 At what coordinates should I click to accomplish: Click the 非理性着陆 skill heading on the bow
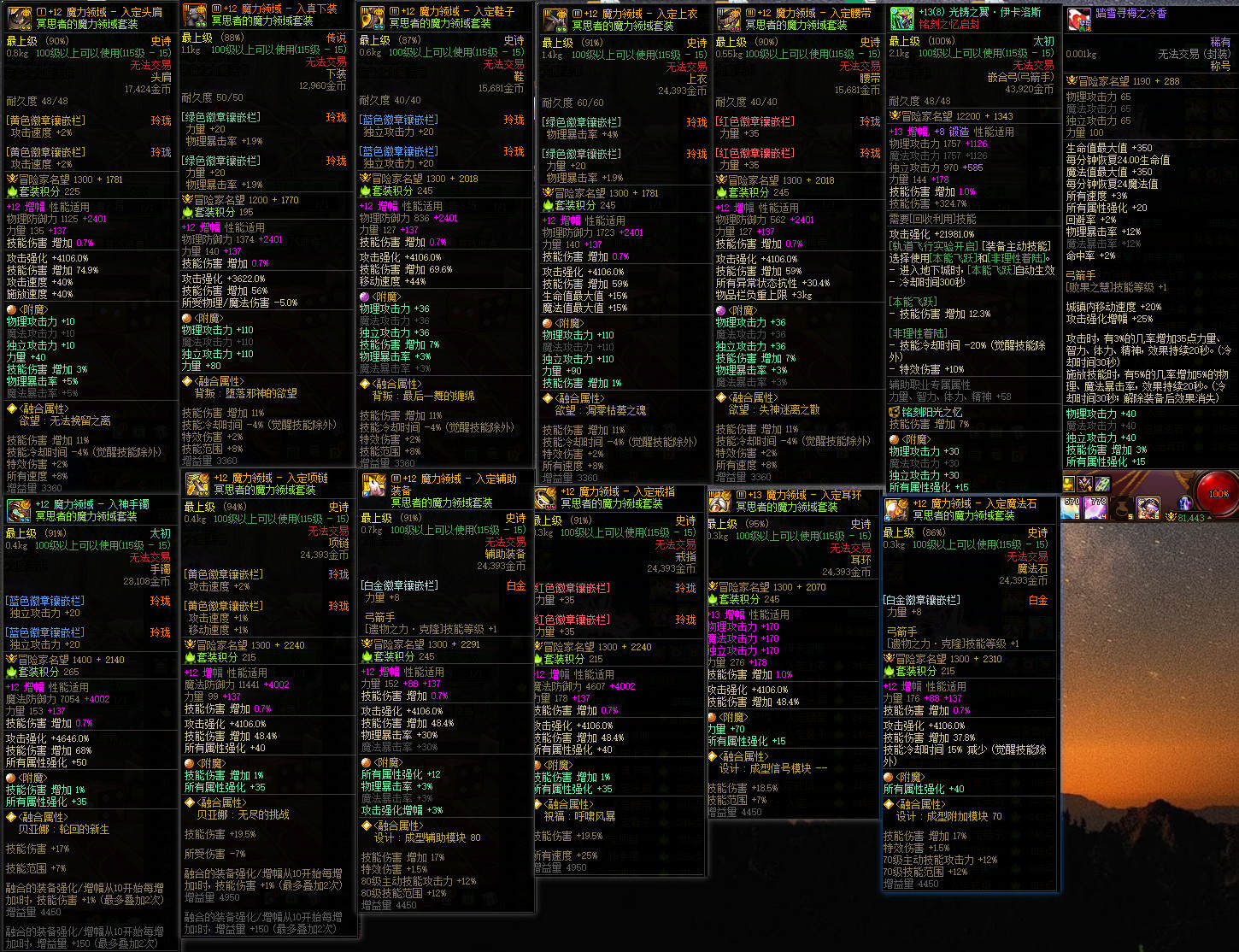pyautogui.click(x=919, y=333)
